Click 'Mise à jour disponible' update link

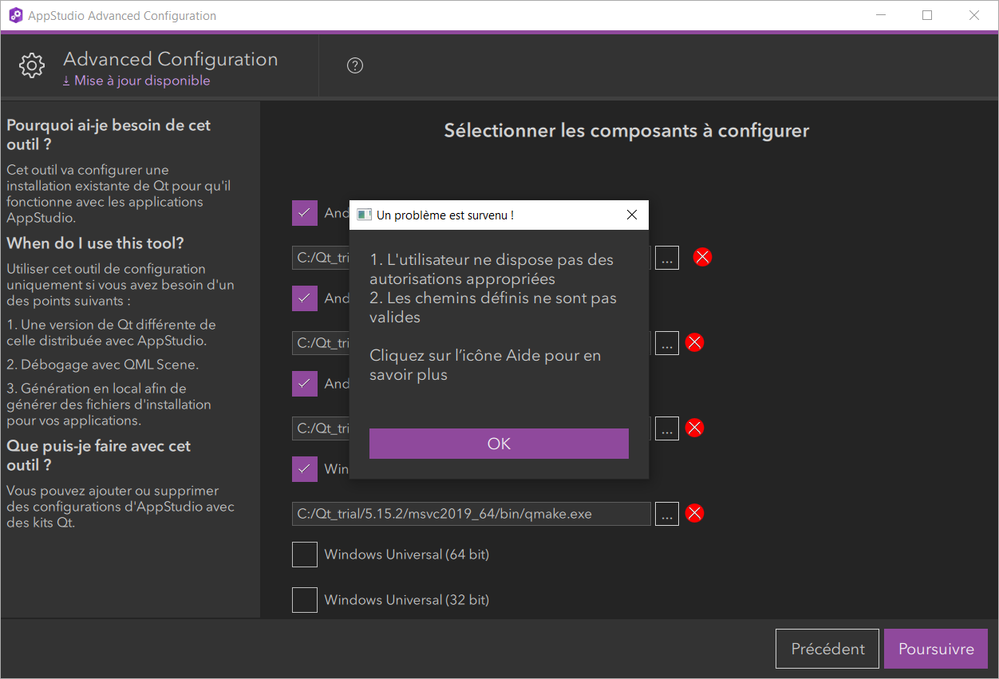pos(137,81)
